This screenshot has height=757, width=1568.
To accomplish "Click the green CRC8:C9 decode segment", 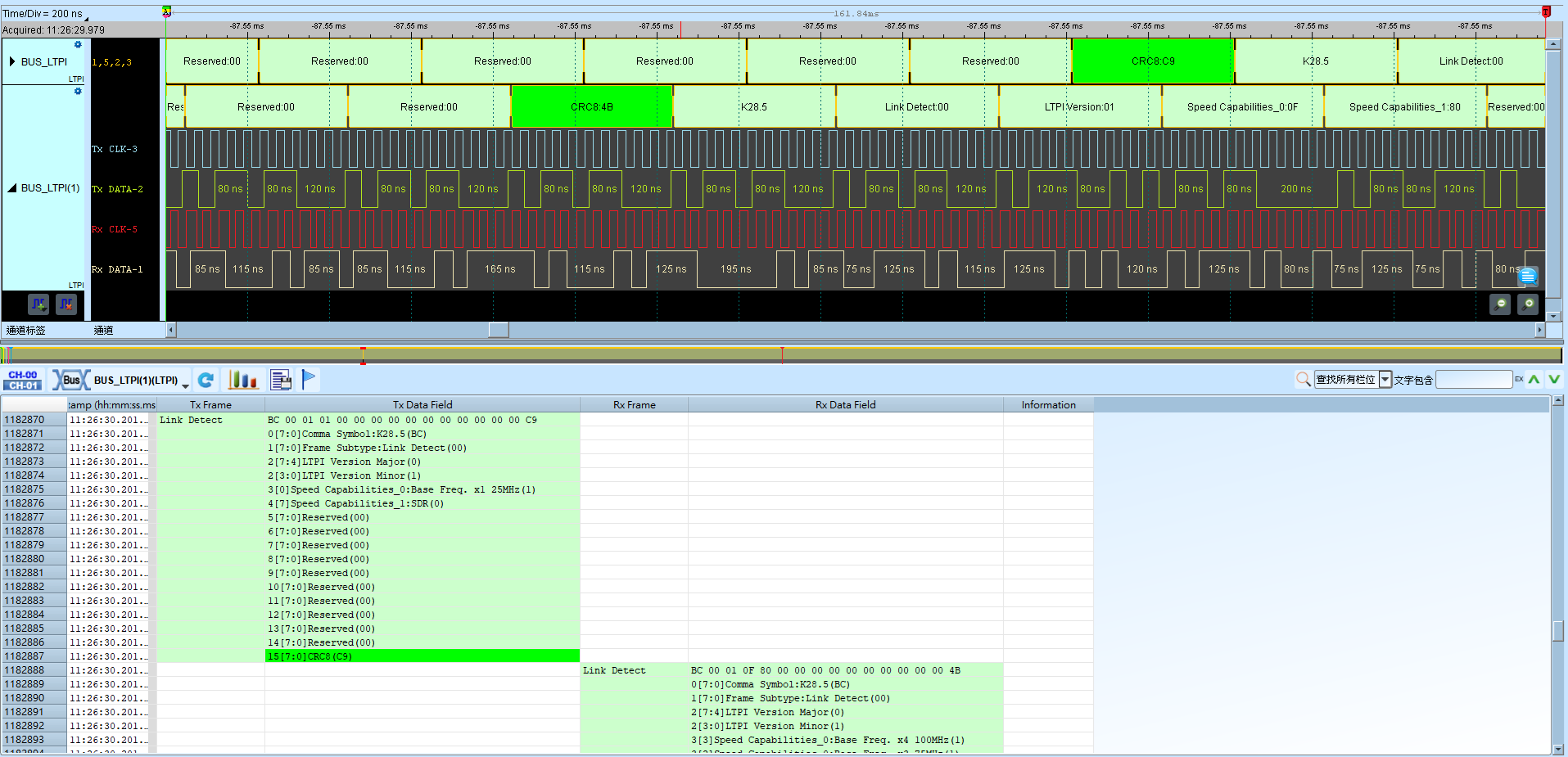I will coord(1153,61).
